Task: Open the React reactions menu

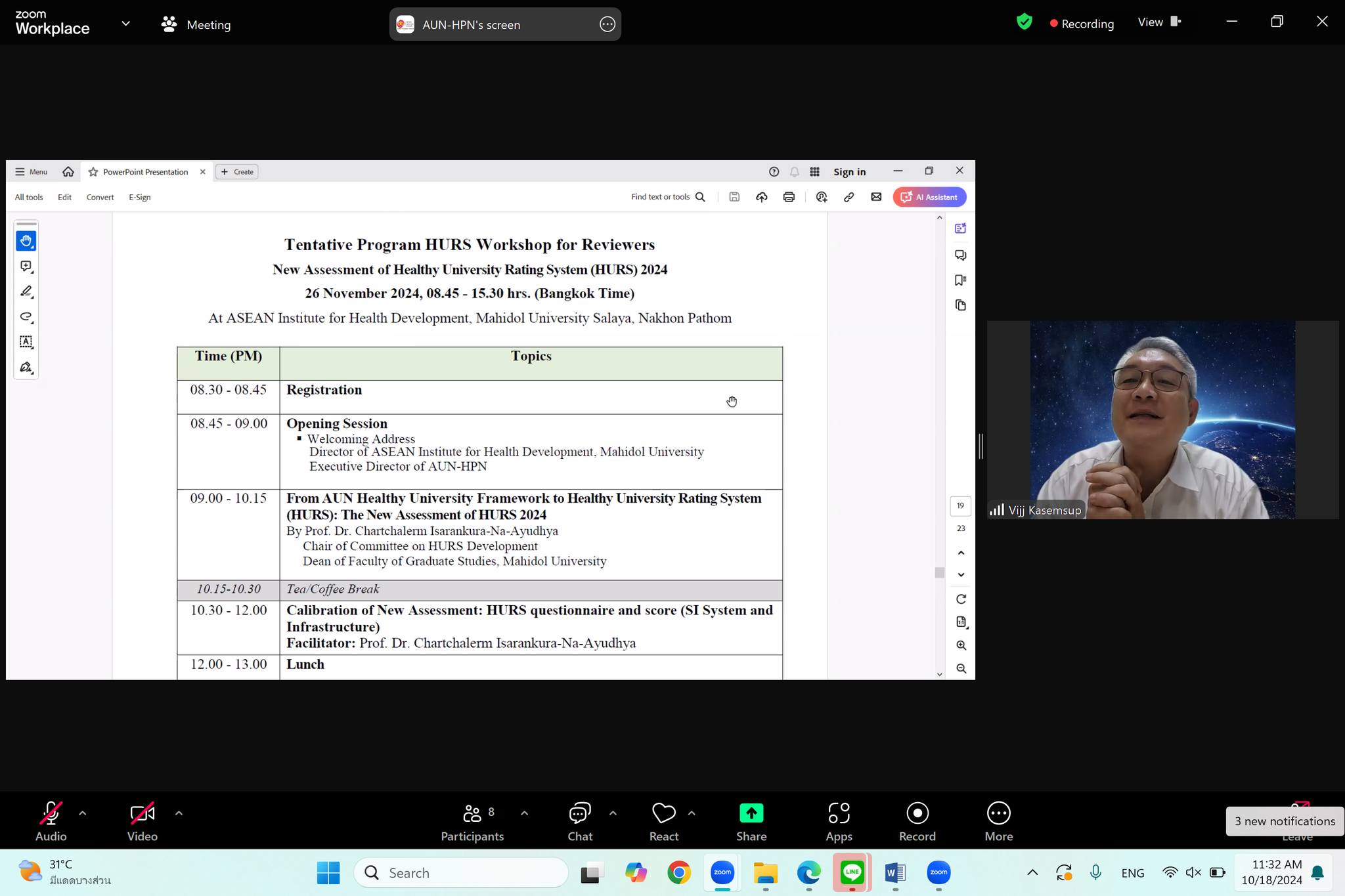Action: 664,822
